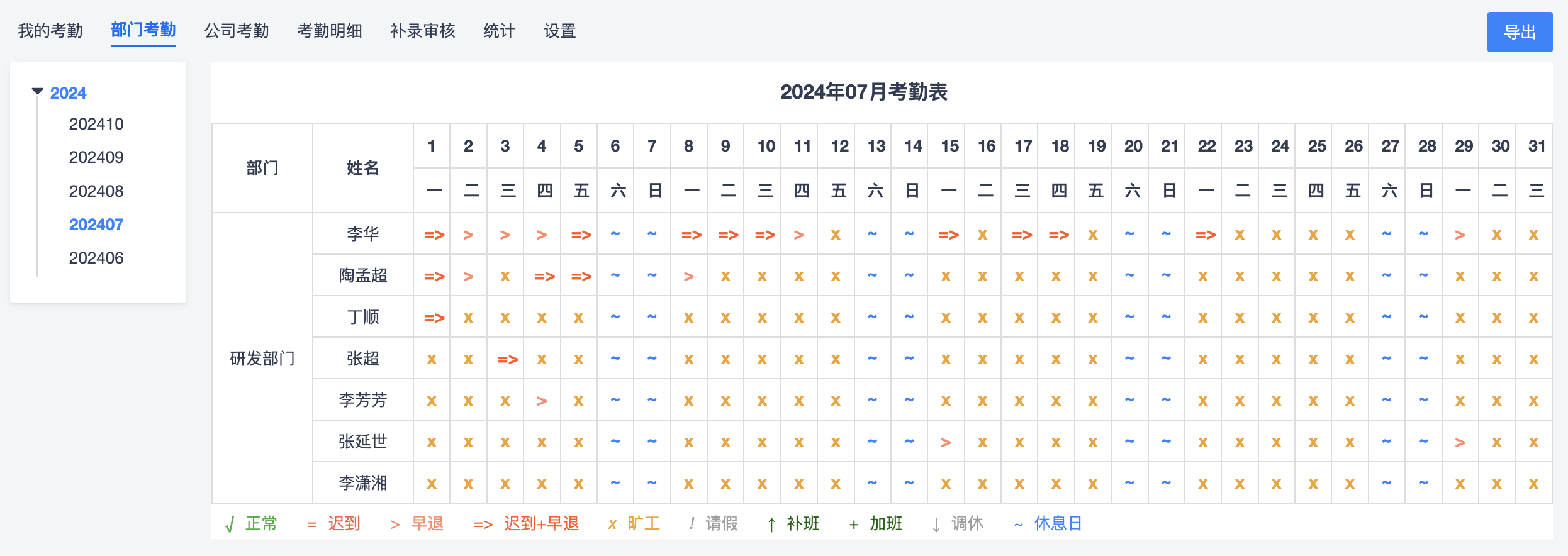Select the 2024 year label in tree
This screenshot has height=556, width=1568.
[x=68, y=93]
